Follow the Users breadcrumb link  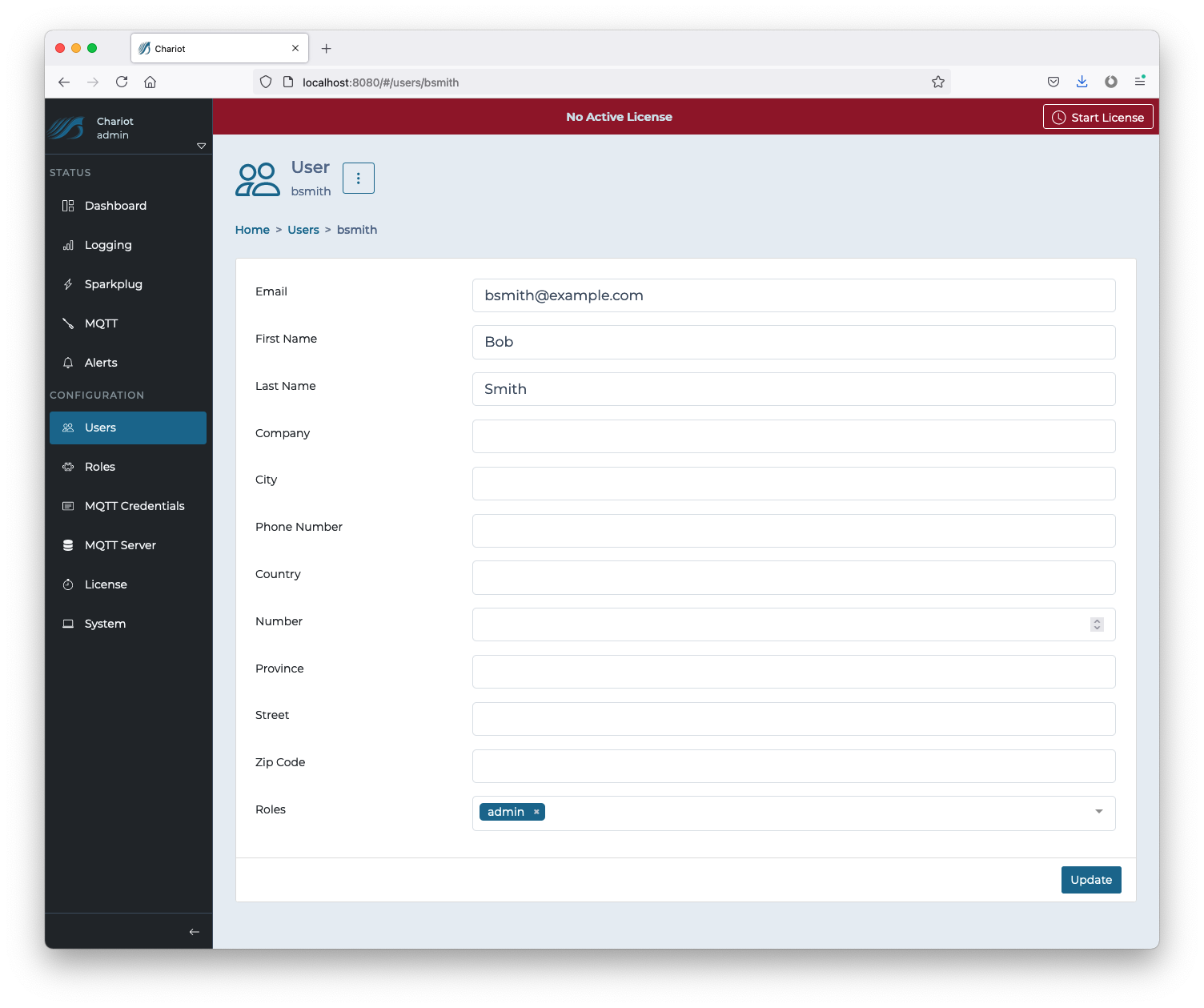click(303, 230)
